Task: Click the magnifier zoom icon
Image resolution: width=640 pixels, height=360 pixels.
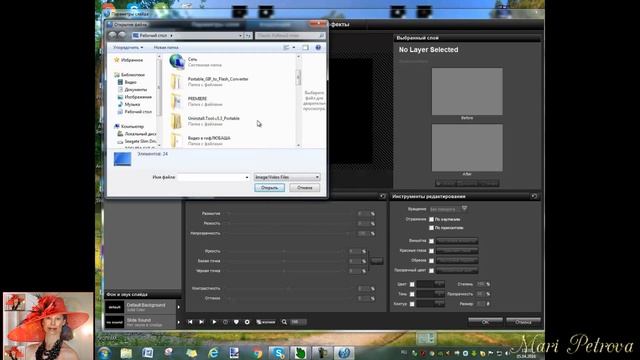Action: [284, 322]
